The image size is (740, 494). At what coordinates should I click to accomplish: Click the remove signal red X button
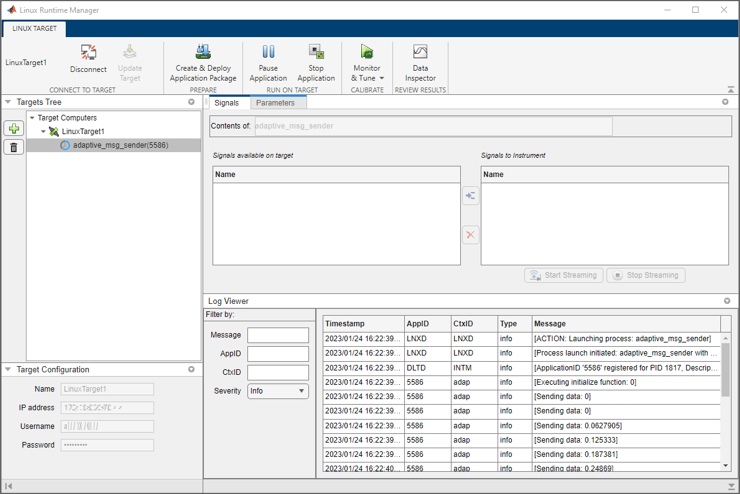(470, 235)
